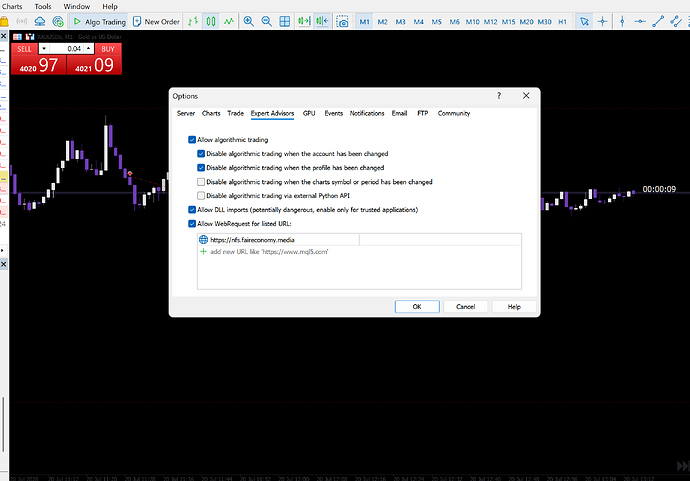Select the vertical line drawing tool
Viewport: 690px width, 481px height.
click(622, 21)
